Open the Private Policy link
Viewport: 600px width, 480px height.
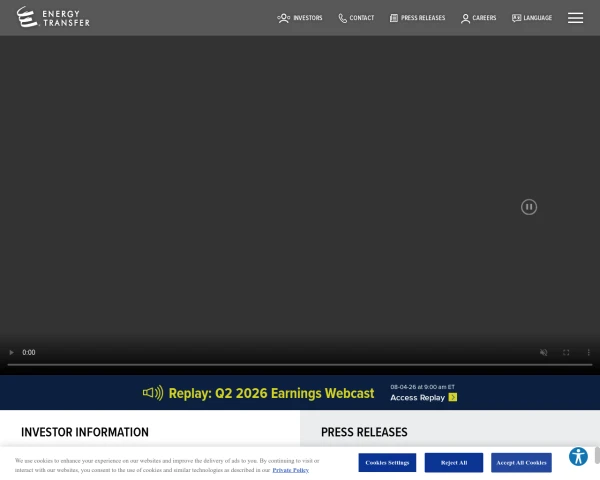(x=290, y=470)
